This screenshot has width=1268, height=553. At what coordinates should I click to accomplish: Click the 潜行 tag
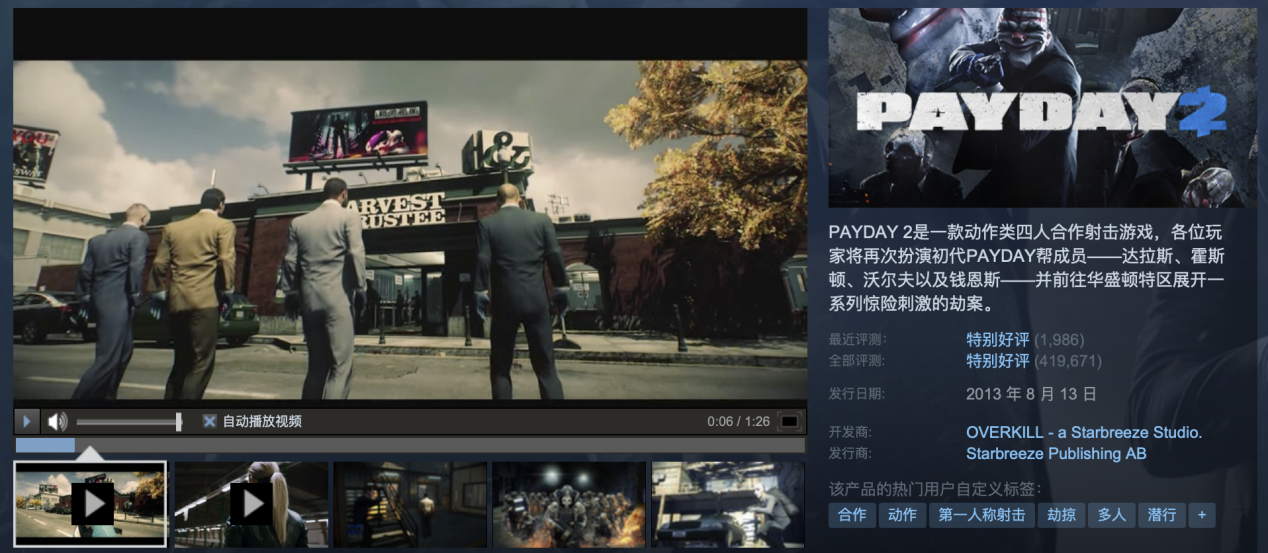1161,515
